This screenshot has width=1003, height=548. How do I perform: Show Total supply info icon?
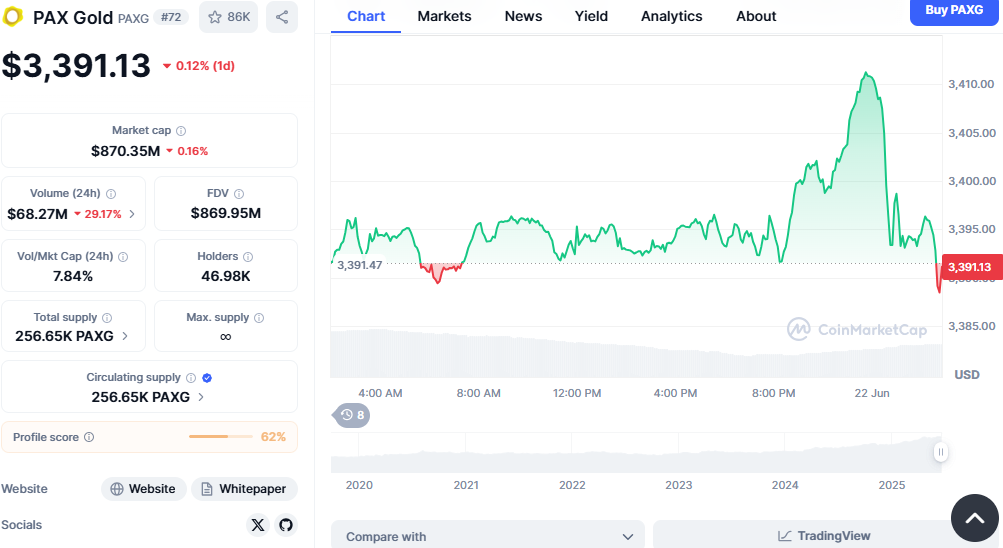coord(107,317)
